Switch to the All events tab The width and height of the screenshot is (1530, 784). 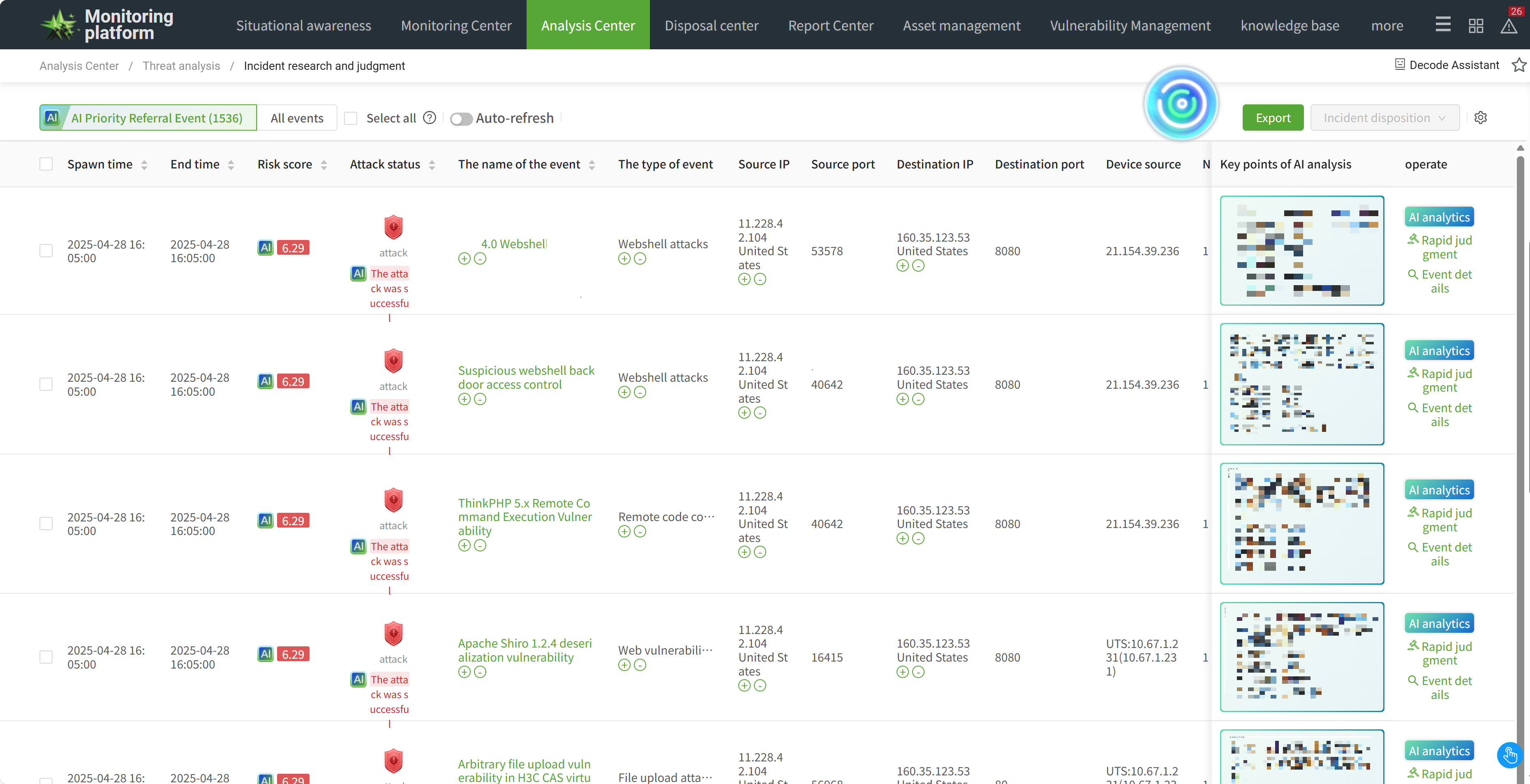pos(297,118)
